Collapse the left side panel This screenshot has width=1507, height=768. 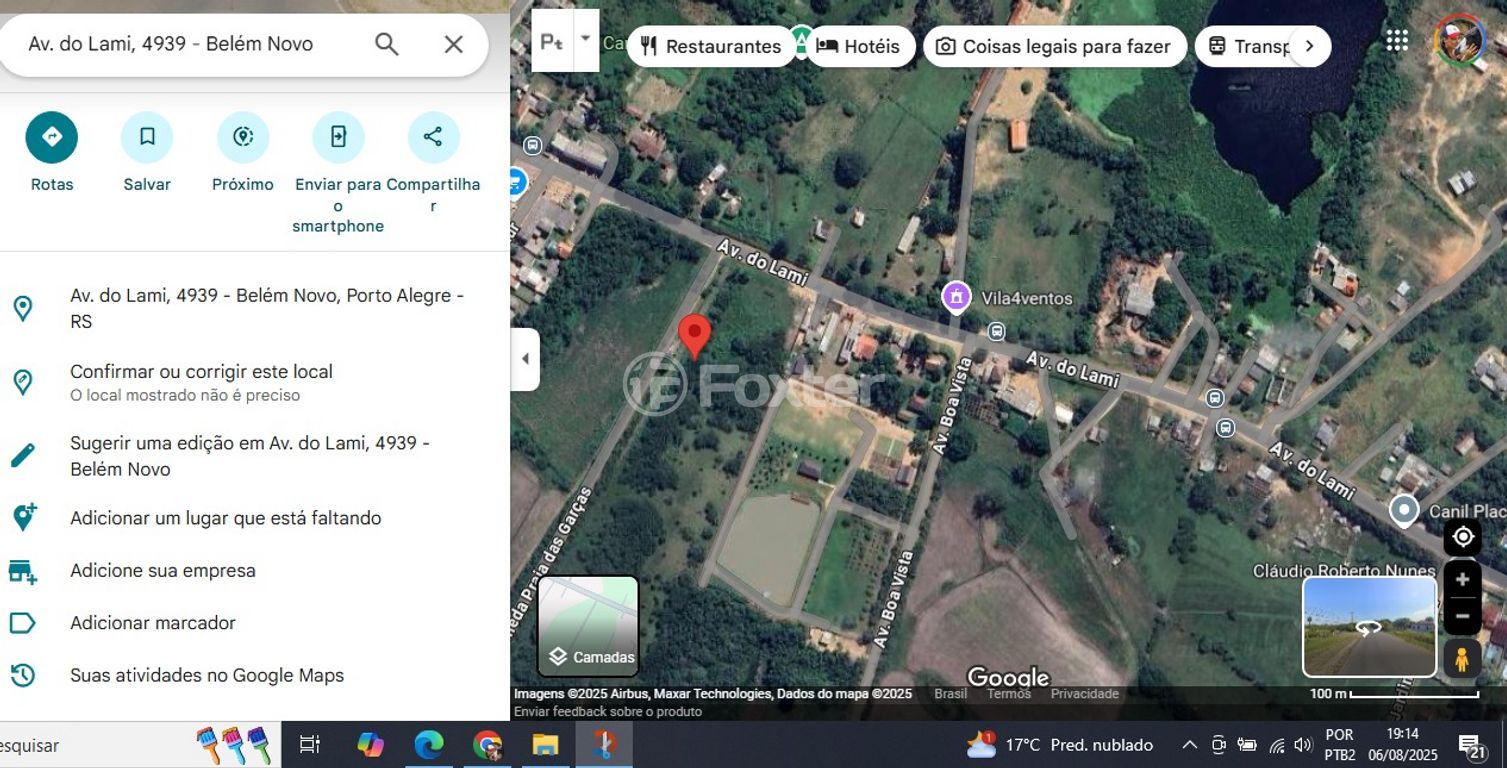click(x=525, y=358)
